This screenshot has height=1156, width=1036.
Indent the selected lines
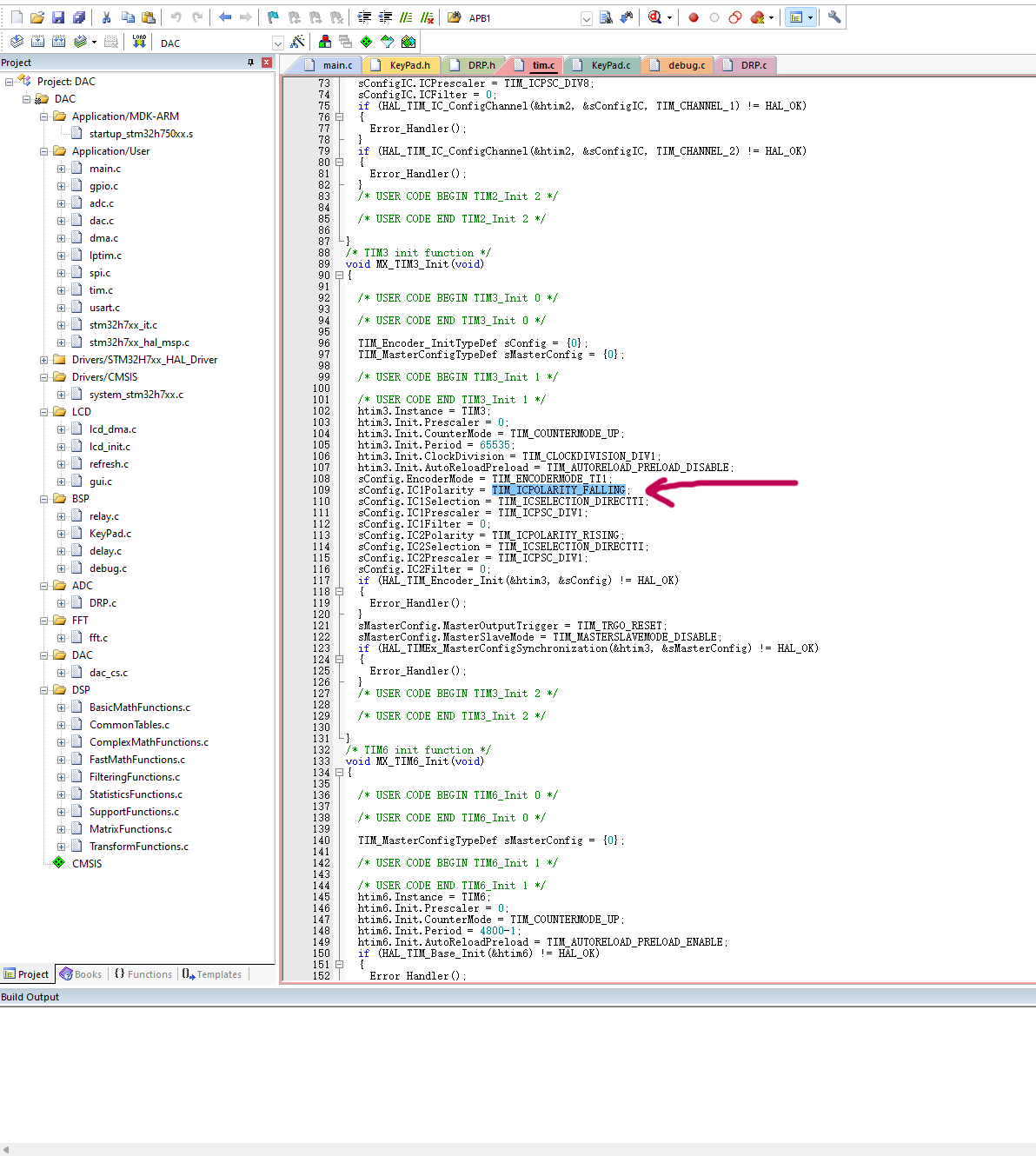pyautogui.click(x=364, y=17)
